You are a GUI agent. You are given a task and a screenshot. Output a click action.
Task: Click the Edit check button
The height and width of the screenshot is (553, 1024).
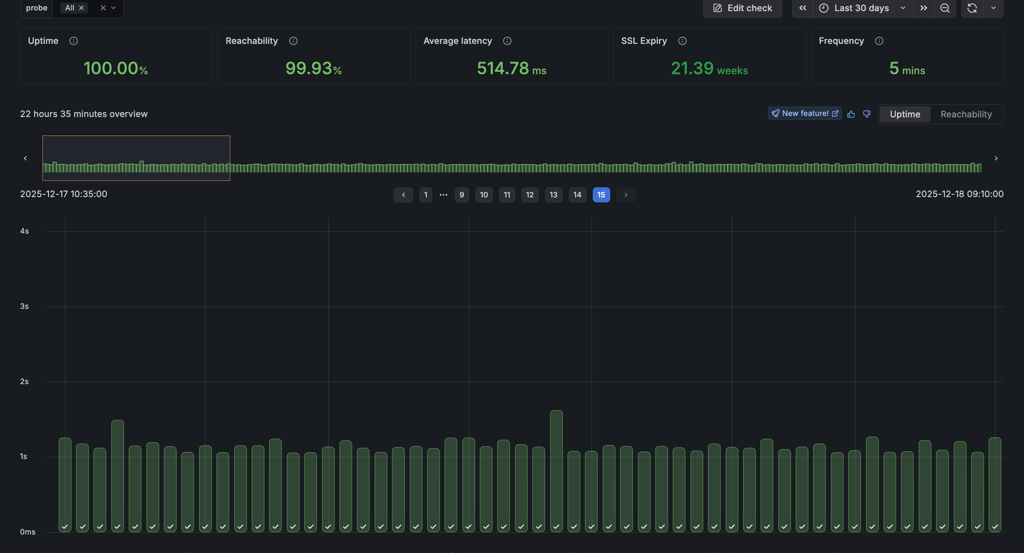pos(742,8)
